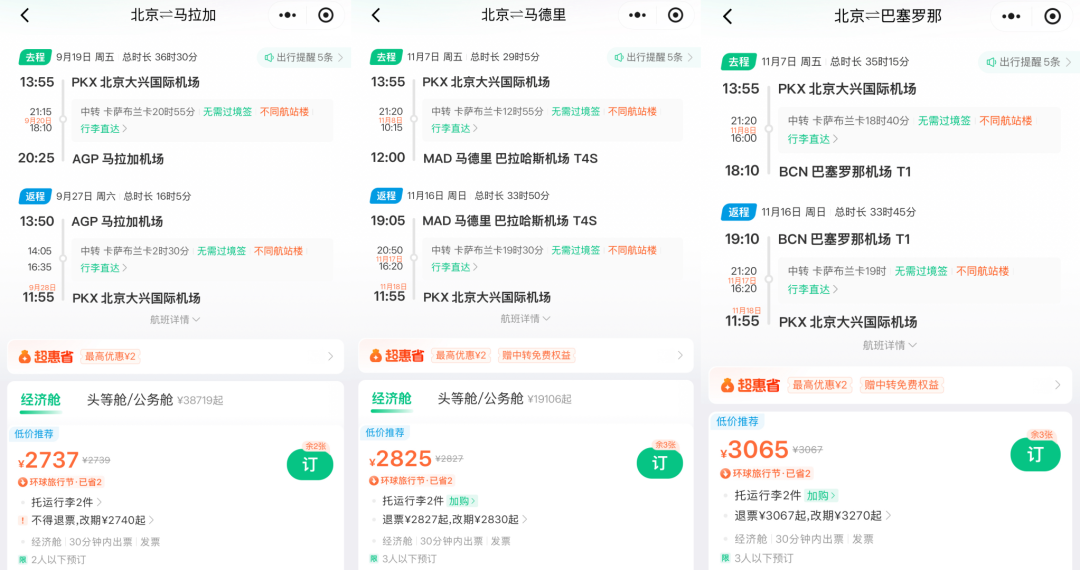The width and height of the screenshot is (1080, 570).
Task: Book the ¥3065 fare with 订 button
Action: [1035, 454]
